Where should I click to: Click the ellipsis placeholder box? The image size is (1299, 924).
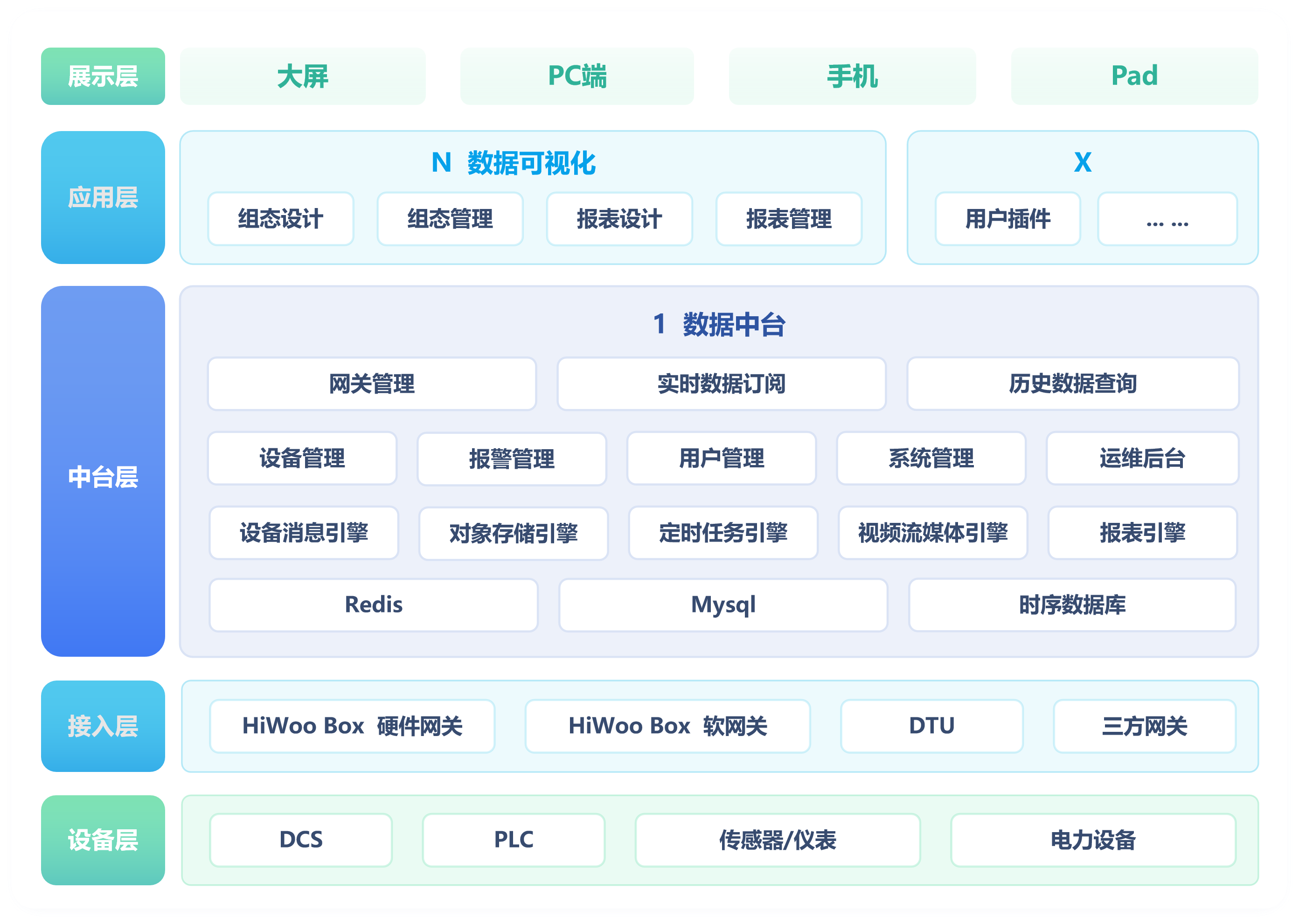pyautogui.click(x=1167, y=218)
